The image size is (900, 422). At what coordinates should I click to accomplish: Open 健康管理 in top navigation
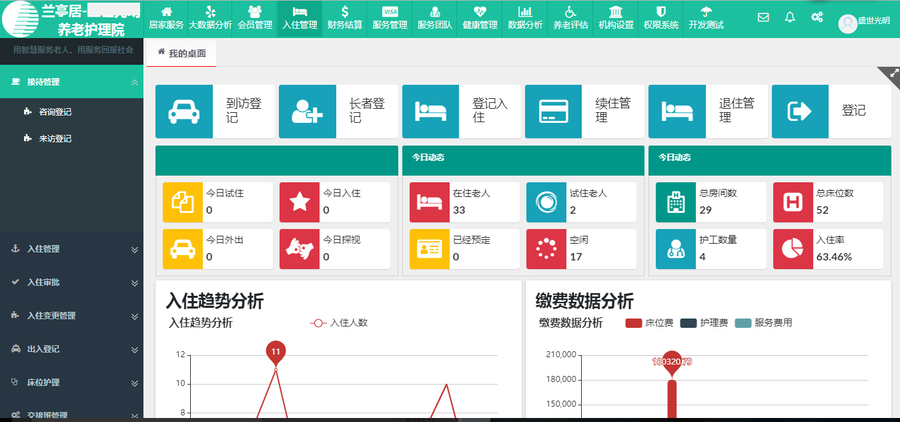[480, 18]
